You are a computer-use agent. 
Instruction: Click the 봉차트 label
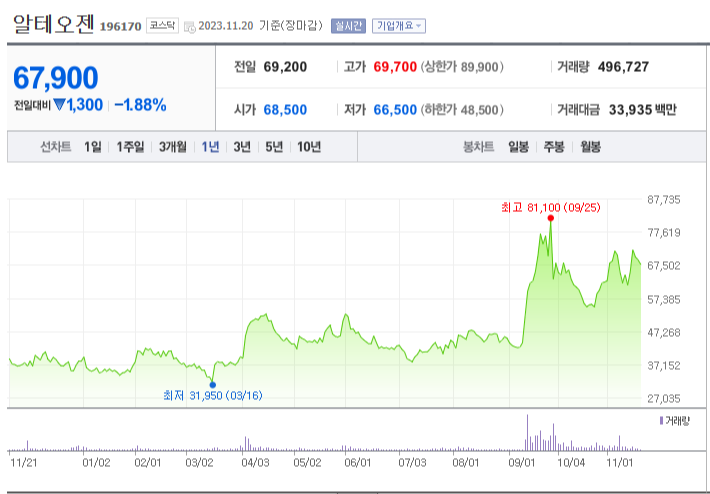(x=478, y=147)
